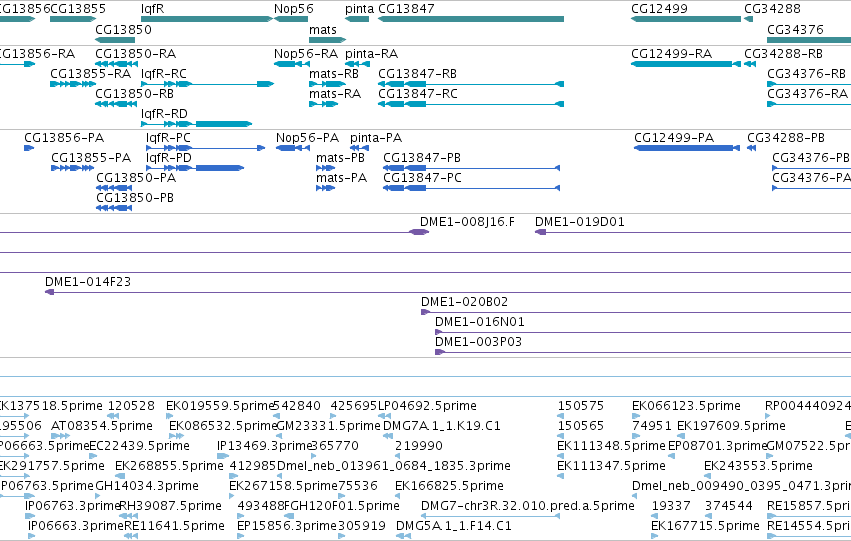Image resolution: width=851 pixels, height=541 pixels.
Task: Click transcript label CG13847-RB
Action: tap(417, 74)
